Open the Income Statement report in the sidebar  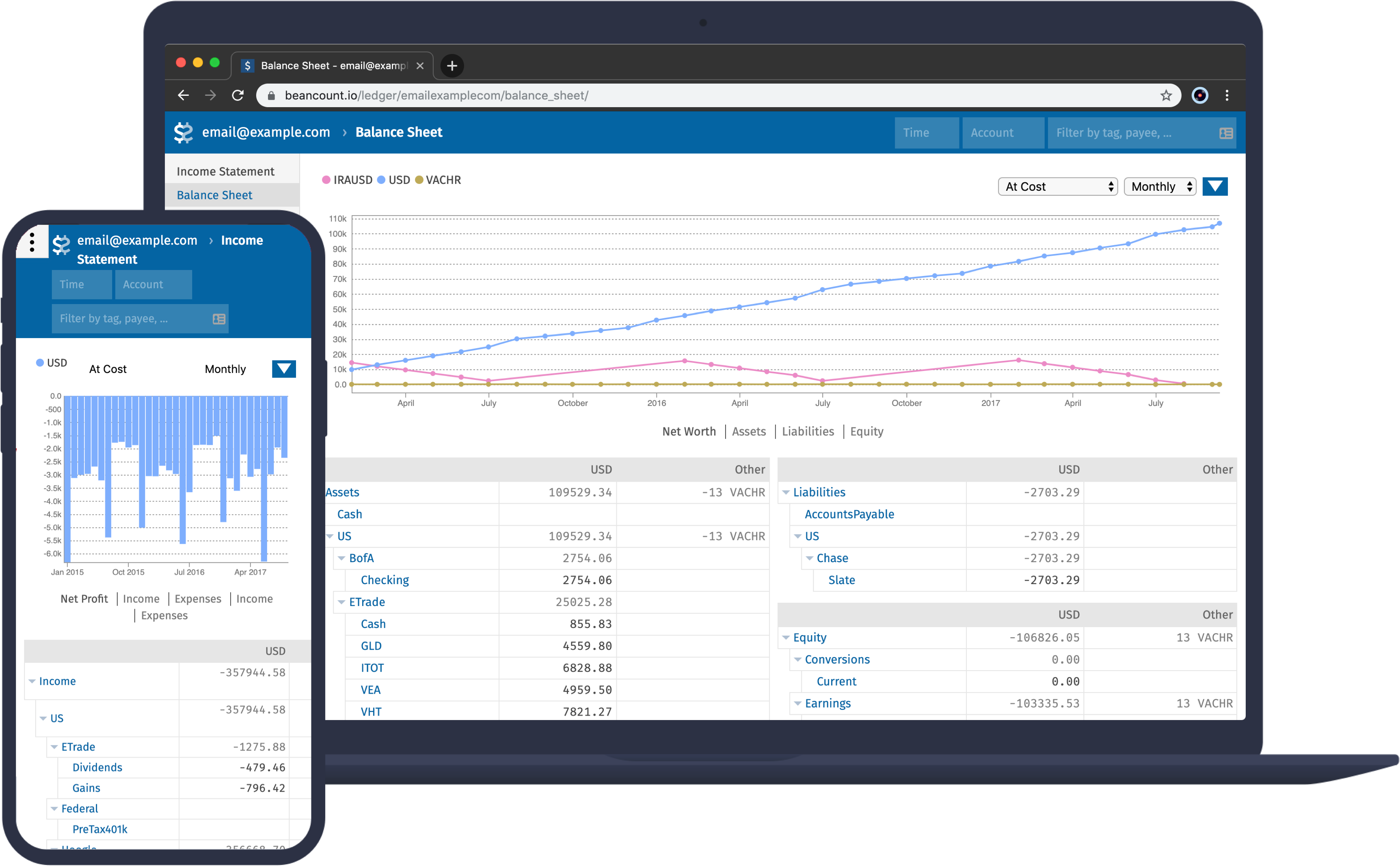tap(225, 170)
